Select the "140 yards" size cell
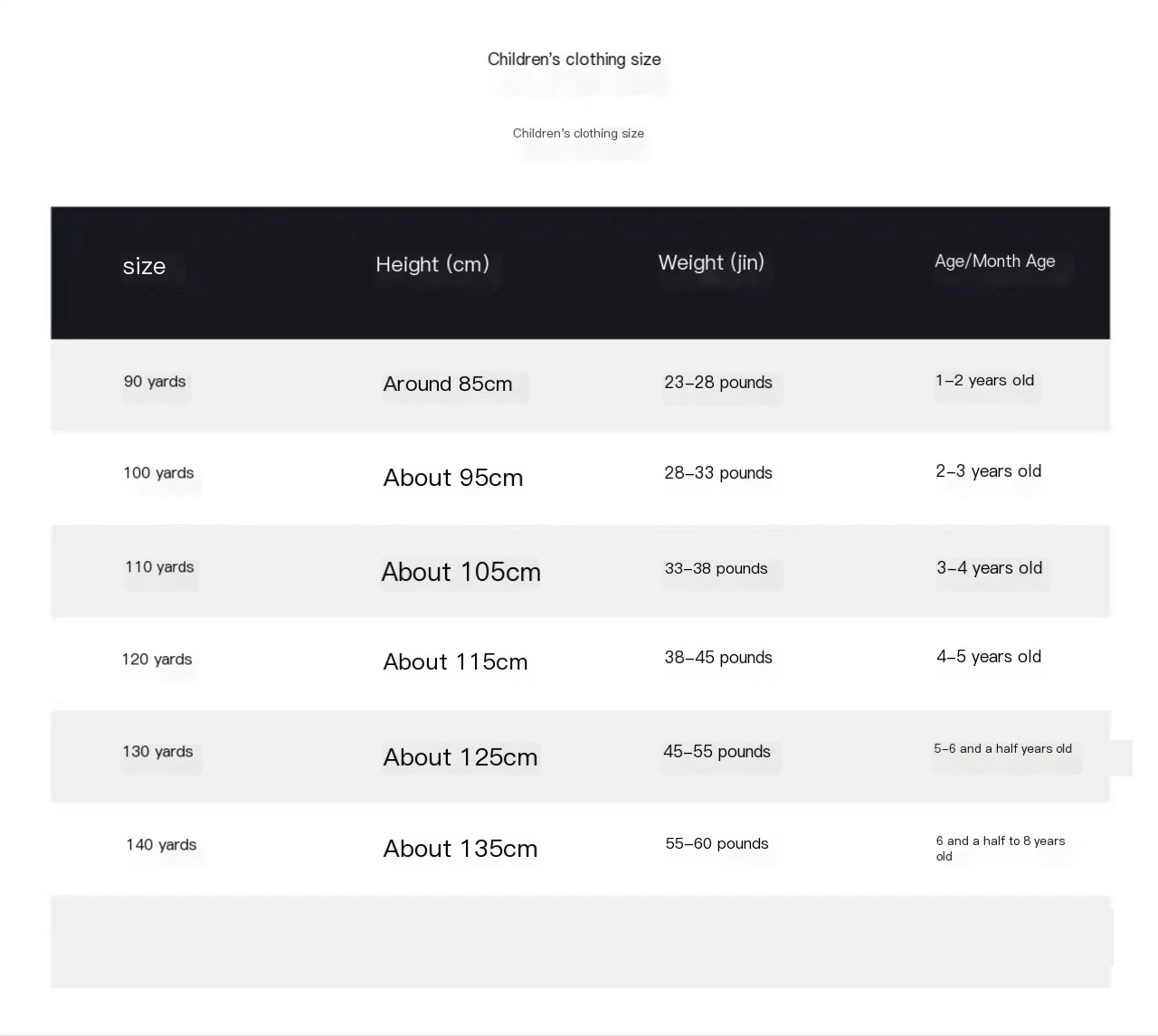1158x1036 pixels. coord(161,845)
